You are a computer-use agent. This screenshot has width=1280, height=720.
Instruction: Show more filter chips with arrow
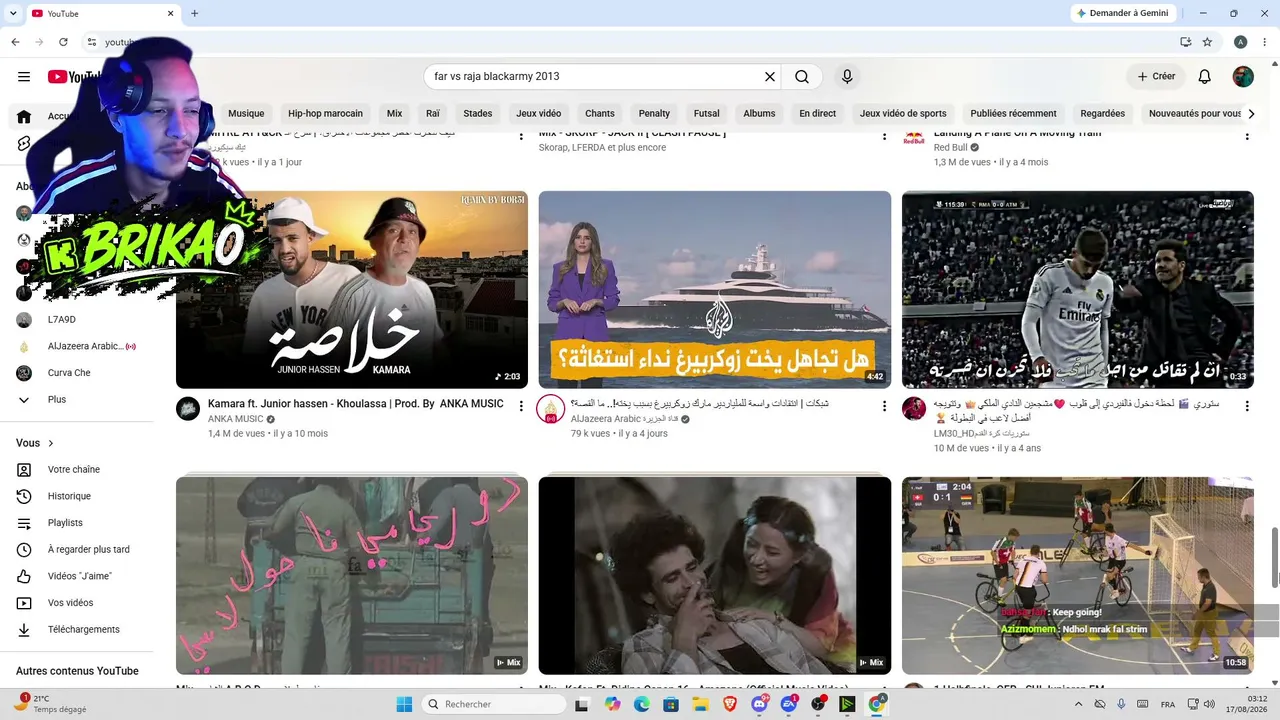(1251, 114)
